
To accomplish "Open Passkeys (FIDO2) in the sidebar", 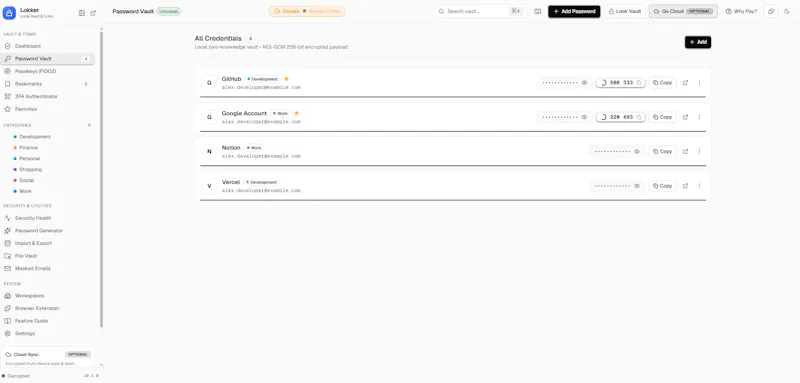I will point(47,71).
